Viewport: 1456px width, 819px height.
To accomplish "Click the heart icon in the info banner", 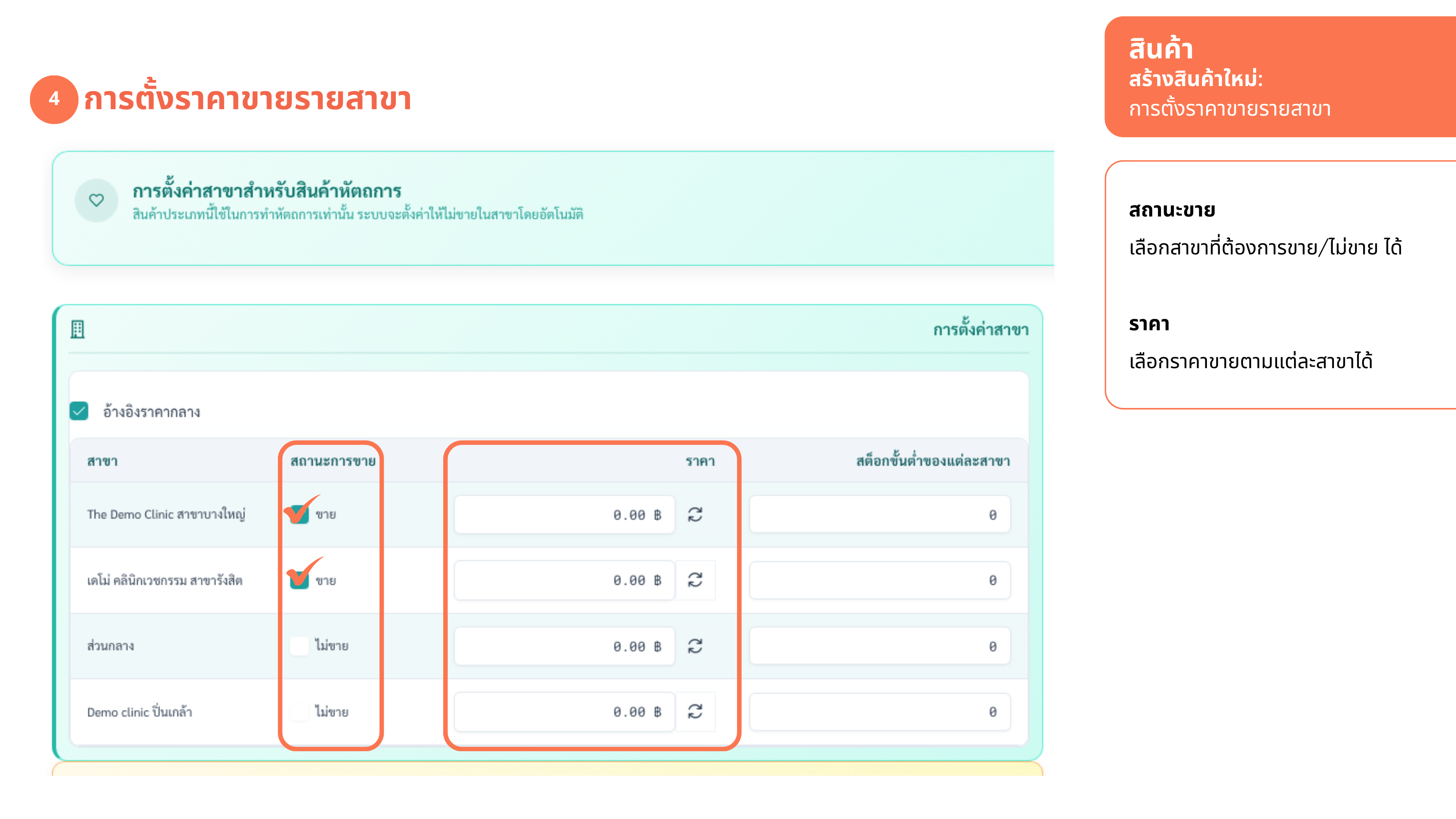I will tap(97, 200).
